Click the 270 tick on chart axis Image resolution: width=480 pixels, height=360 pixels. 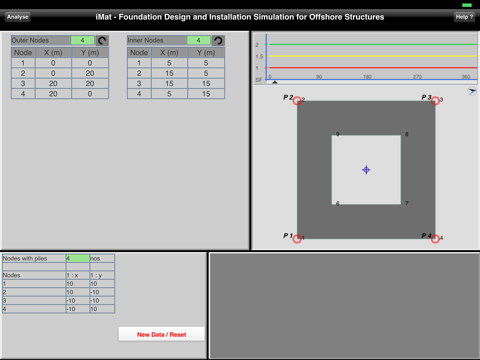pyautogui.click(x=417, y=77)
